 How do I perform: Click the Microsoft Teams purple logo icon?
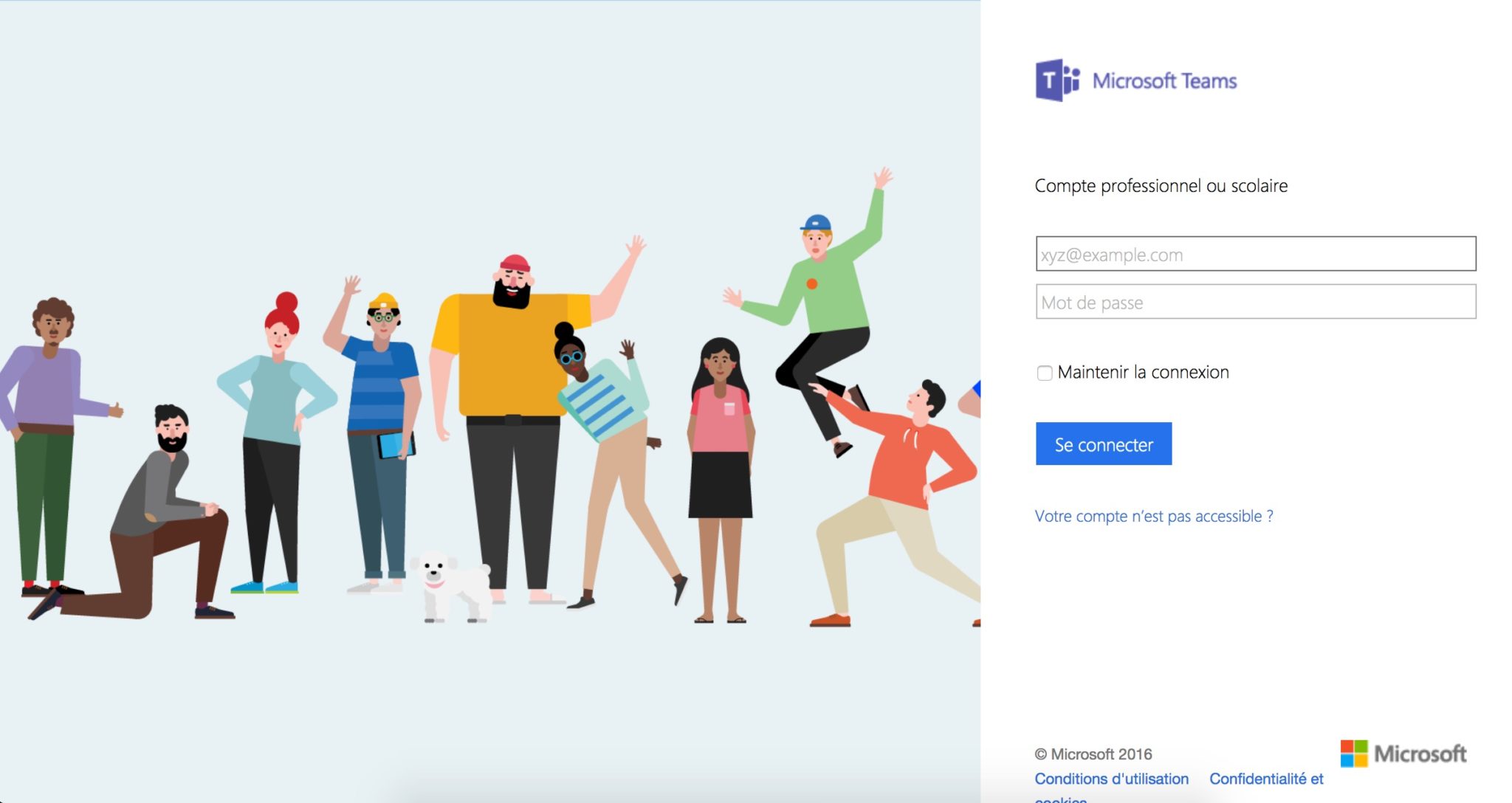click(1057, 80)
